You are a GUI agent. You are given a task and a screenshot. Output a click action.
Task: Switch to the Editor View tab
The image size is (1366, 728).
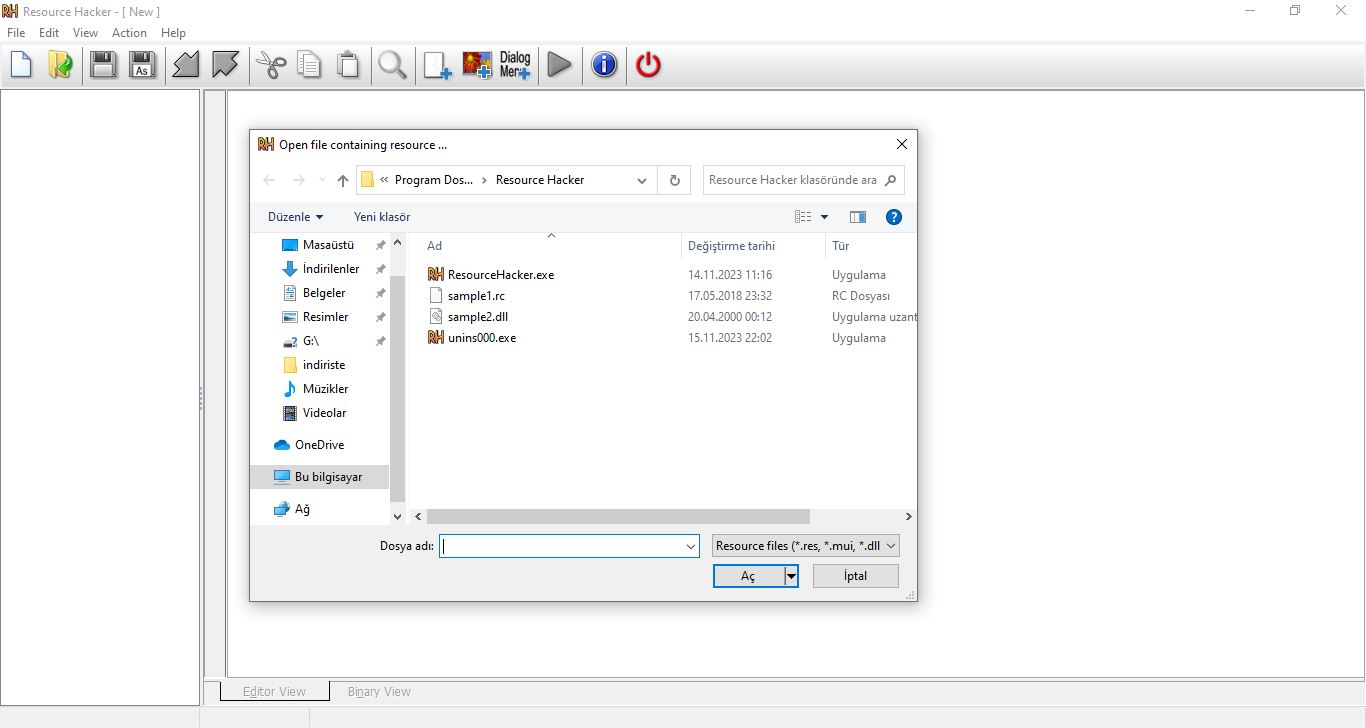(x=275, y=691)
